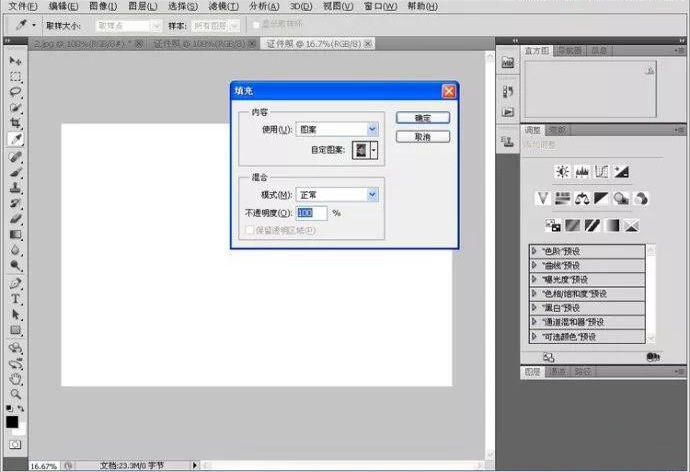690x472 pixels.
Task: Toggle the checkbox in the eyedropper options bar
Action: (x=256, y=23)
